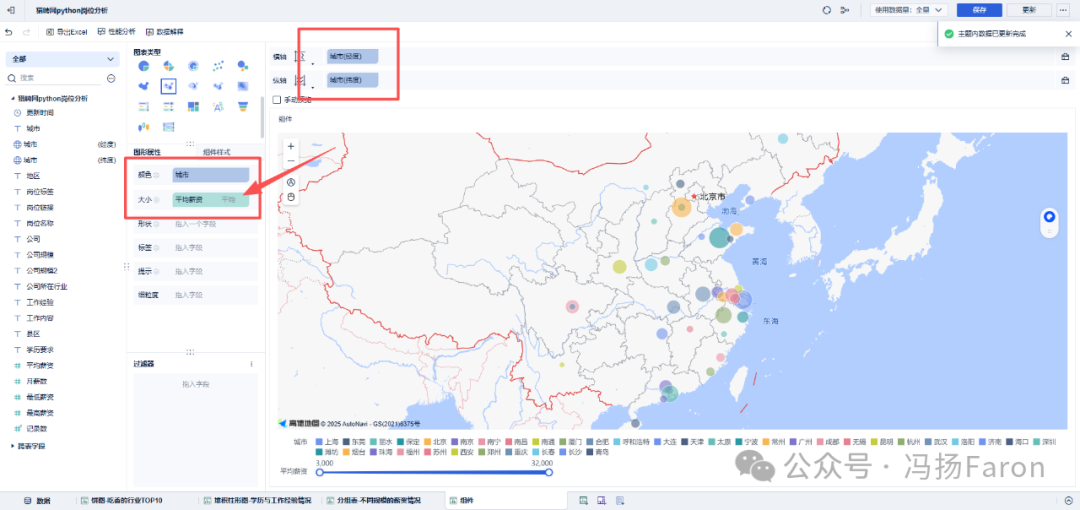1080x510 pixels.
Task: Open the 过滤器 options menu icon
Action: point(251,364)
